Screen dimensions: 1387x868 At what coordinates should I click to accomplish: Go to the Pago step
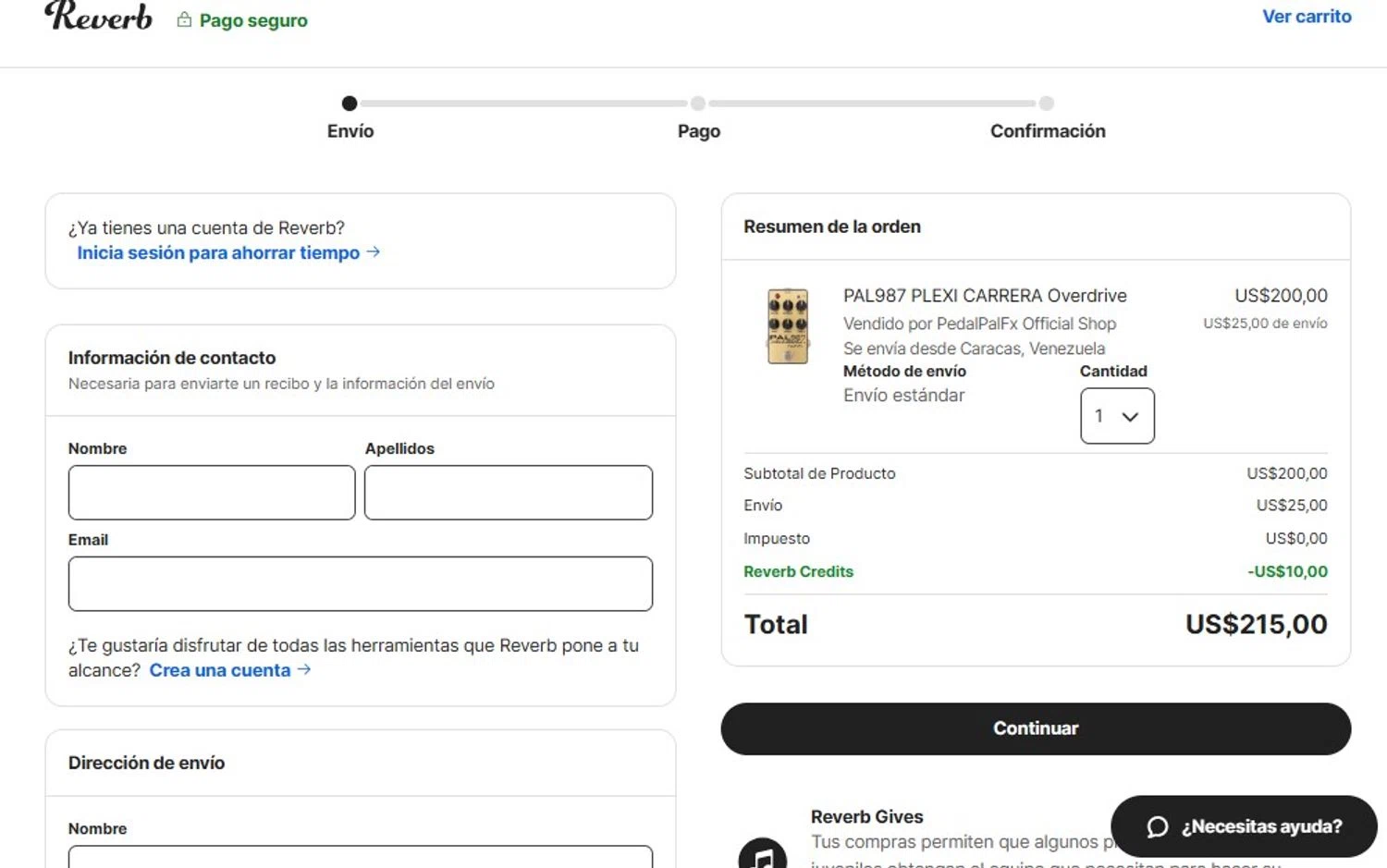coord(698,104)
